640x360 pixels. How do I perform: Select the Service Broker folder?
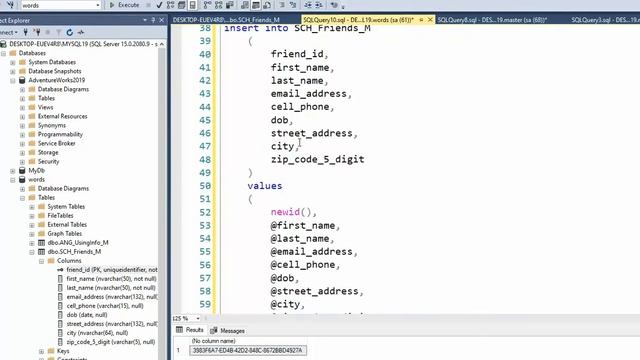pos(56,143)
